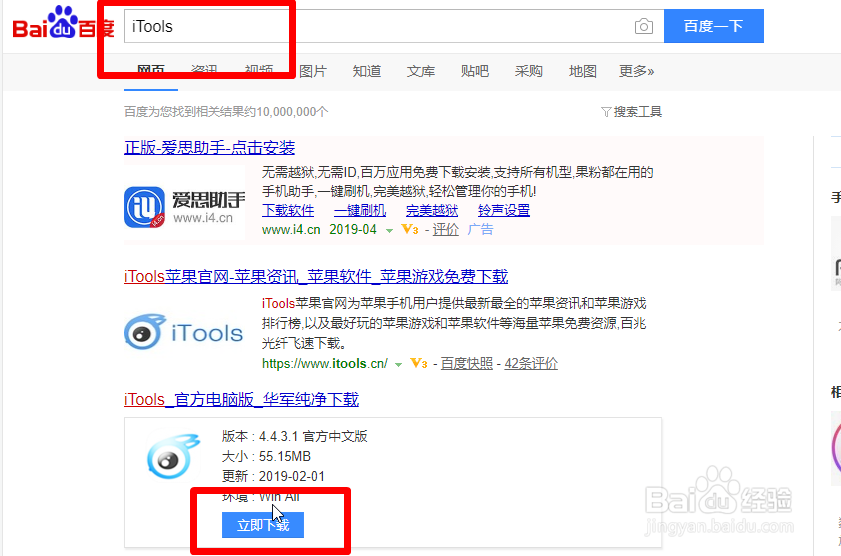Open 评价 link of 爱思助手 ad
841x556 pixels.
(446, 229)
